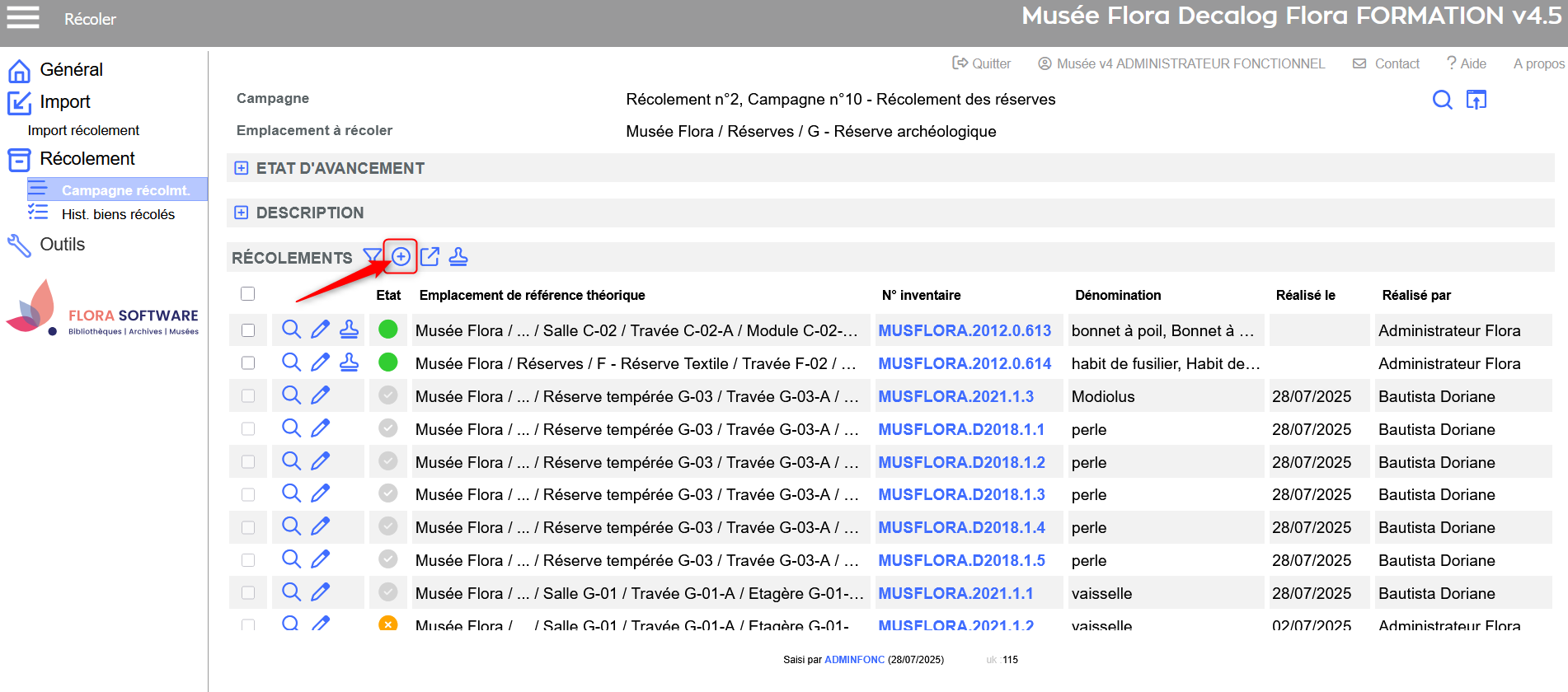This screenshot has width=1568, height=692.
Task: Select Import récolement in sidebar
Action: point(83,130)
